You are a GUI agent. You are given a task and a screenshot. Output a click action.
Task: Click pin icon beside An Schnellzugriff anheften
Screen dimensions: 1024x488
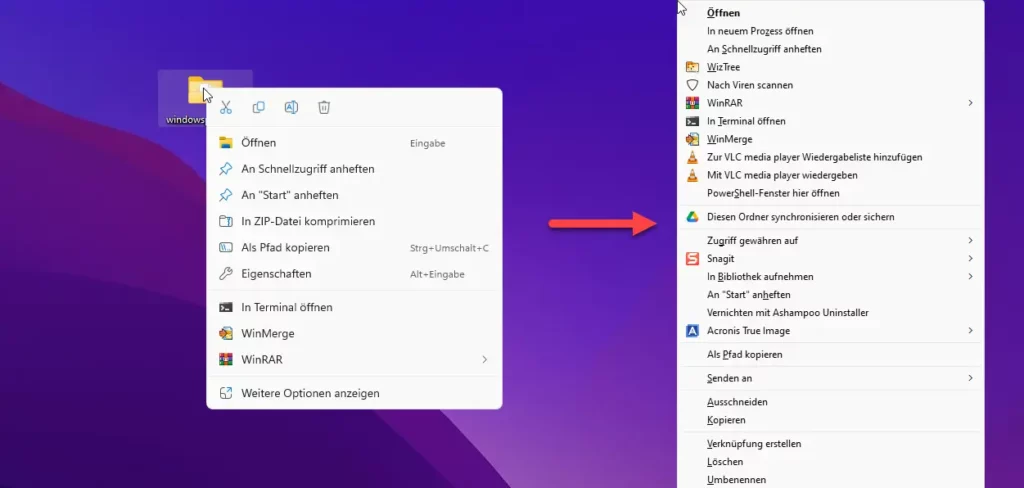click(226, 169)
